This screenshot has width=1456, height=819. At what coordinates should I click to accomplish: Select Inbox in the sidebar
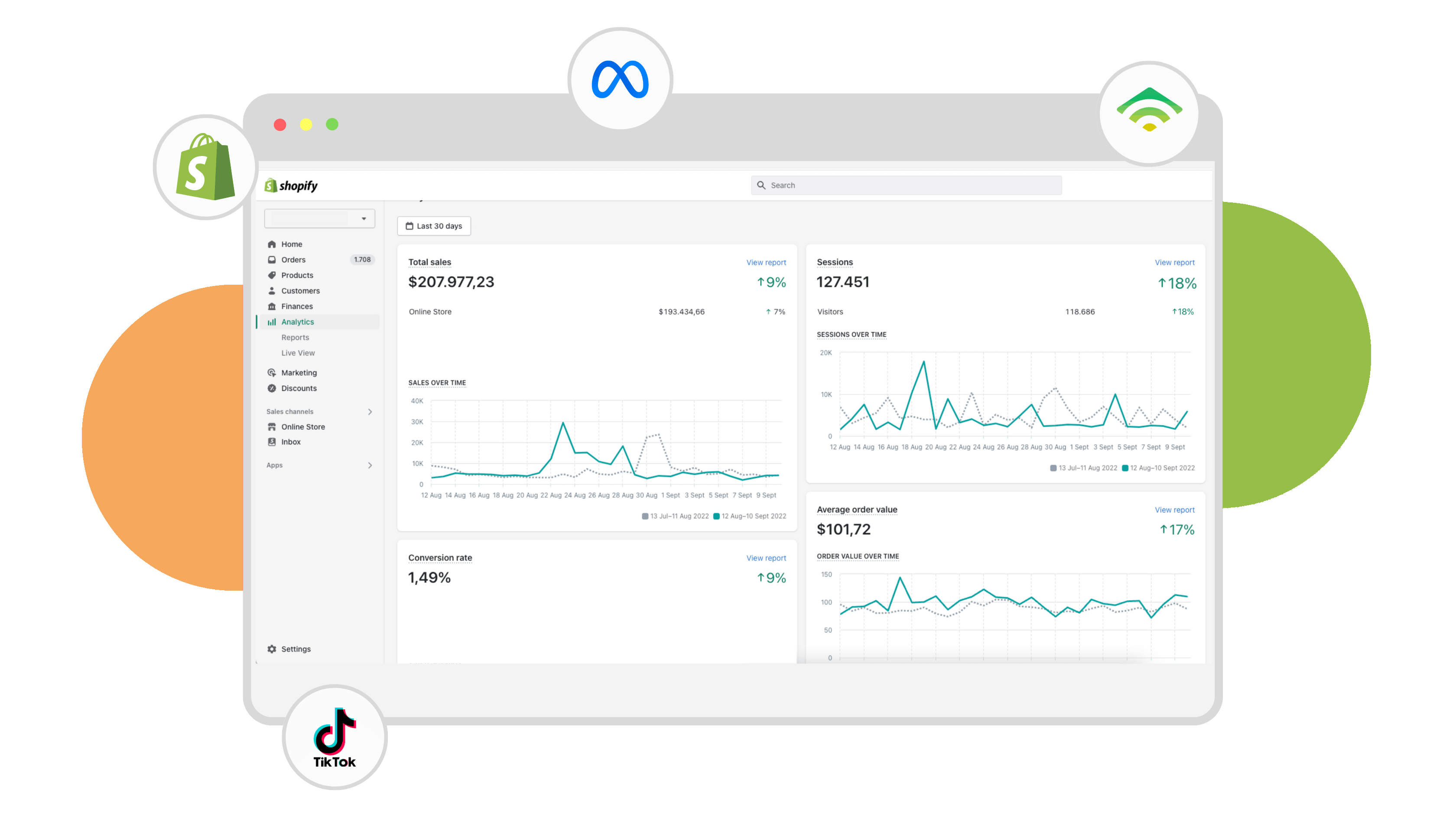coord(290,442)
